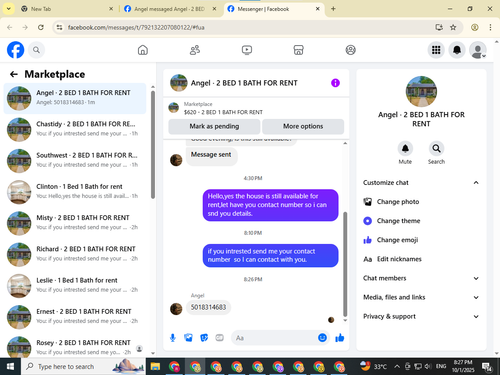
Task: Expand the Privacy & support section
Action: click(421, 316)
